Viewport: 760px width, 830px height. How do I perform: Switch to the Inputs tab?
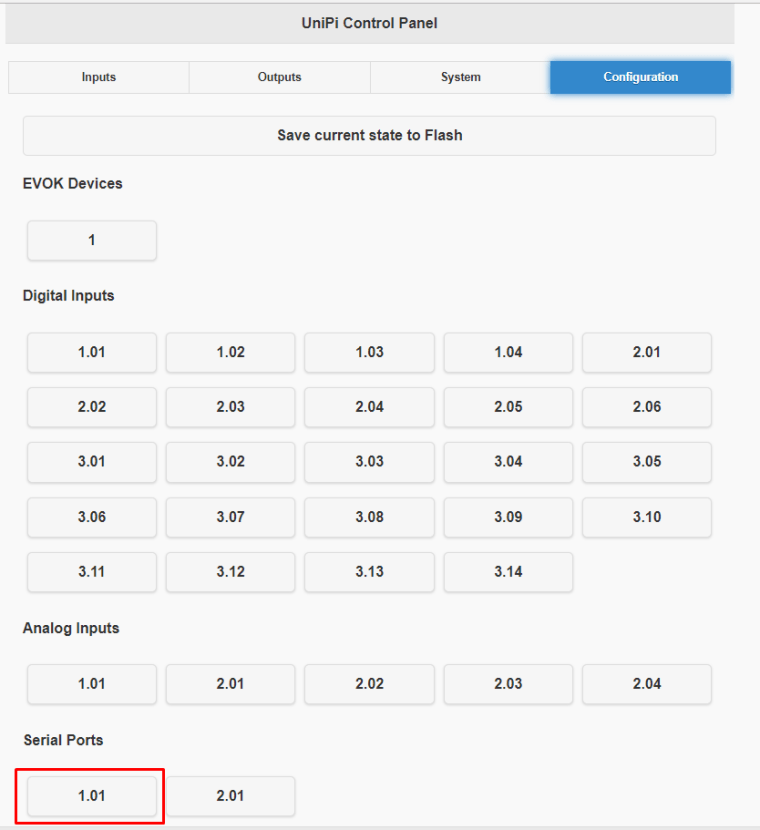98,77
